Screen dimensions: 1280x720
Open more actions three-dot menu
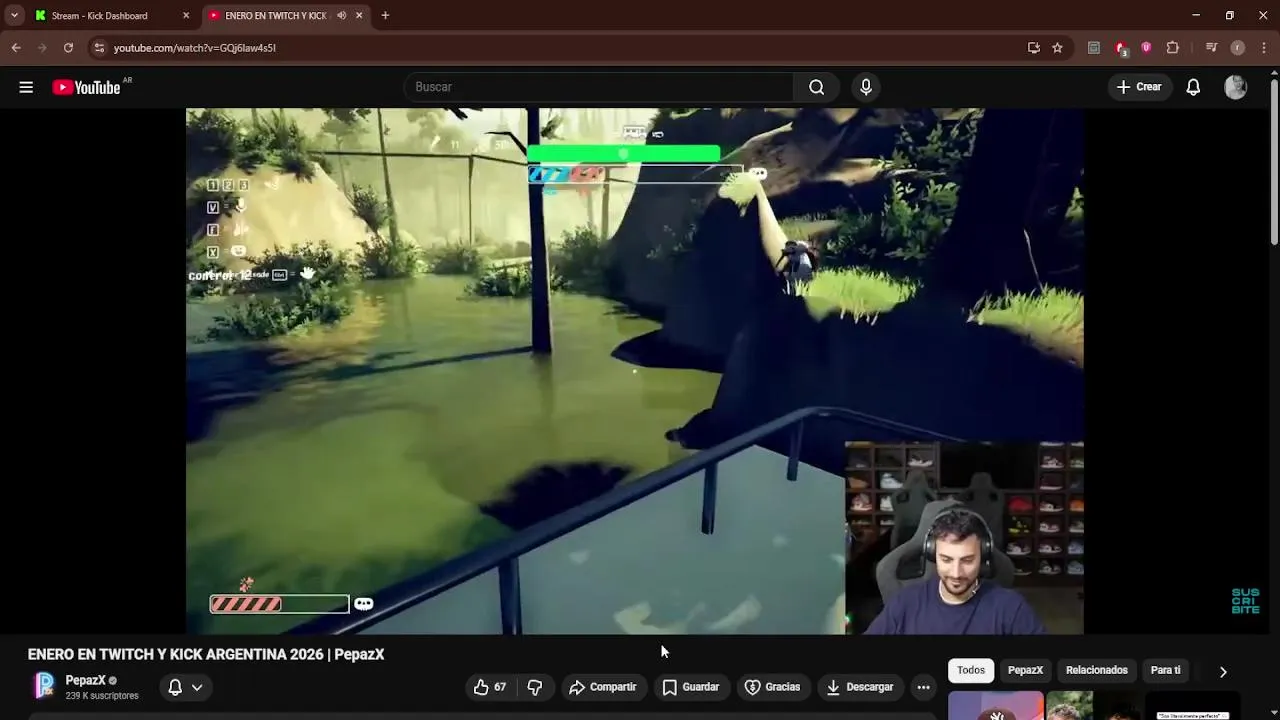coord(924,687)
